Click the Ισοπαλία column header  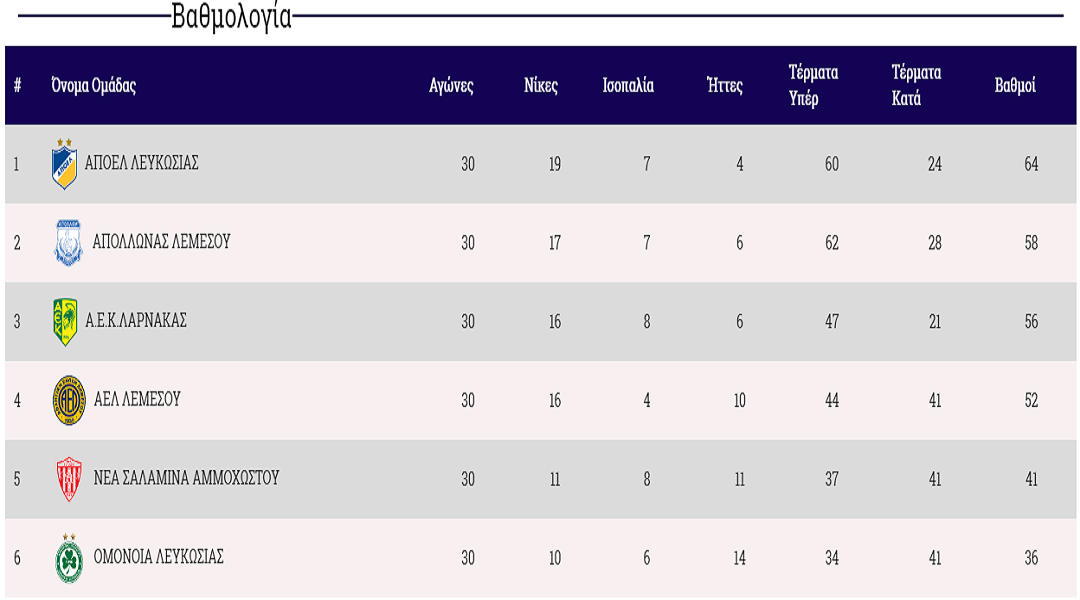[x=628, y=86]
